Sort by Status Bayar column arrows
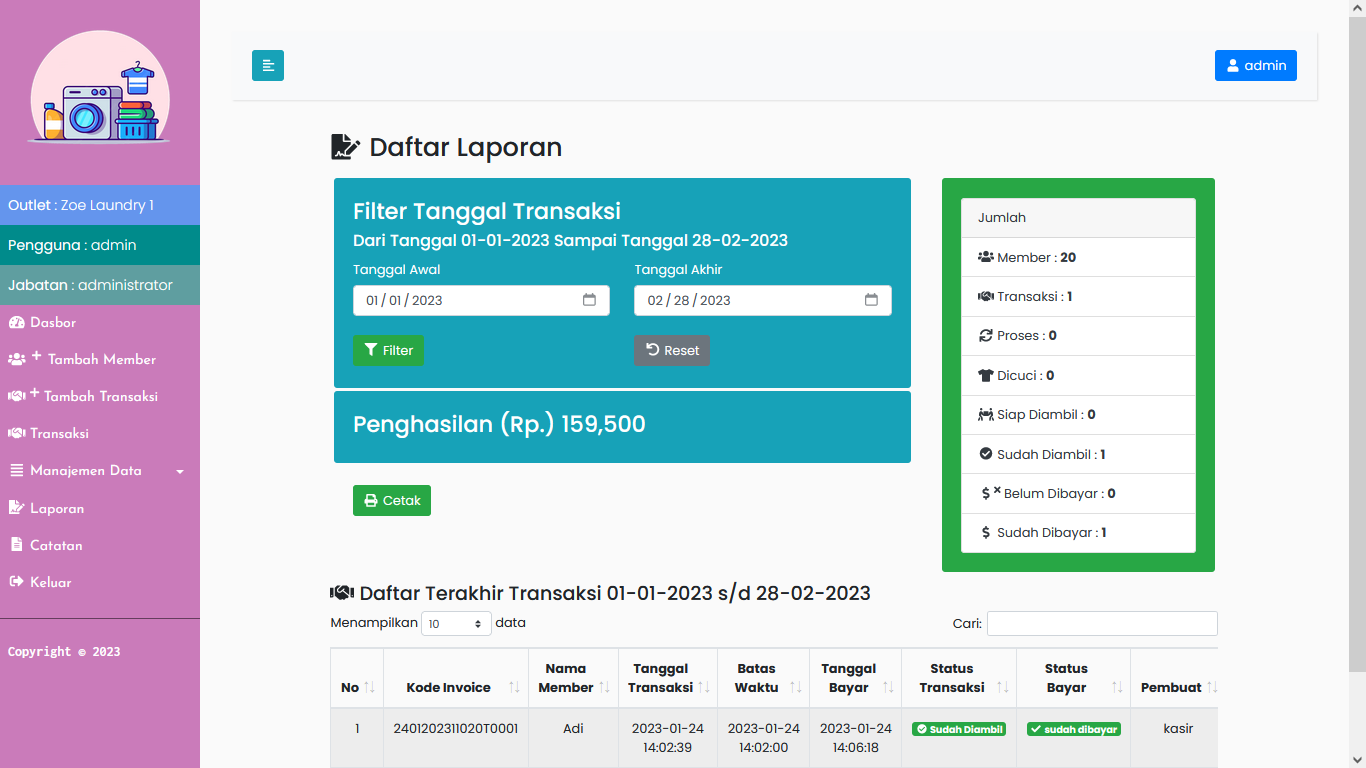 point(1117,687)
